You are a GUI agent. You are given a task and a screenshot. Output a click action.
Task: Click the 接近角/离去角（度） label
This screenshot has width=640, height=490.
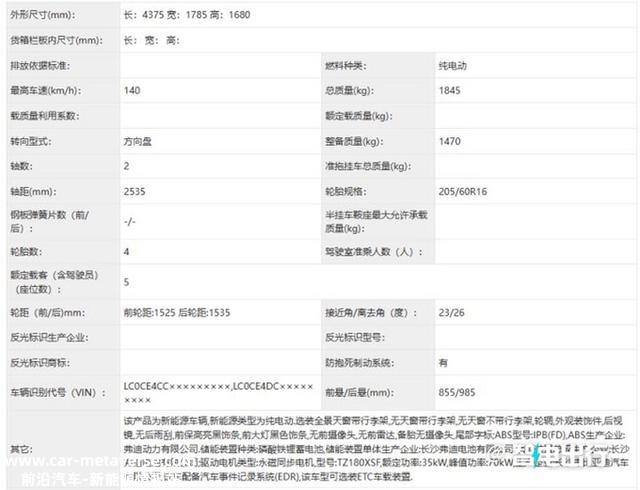coord(371,313)
